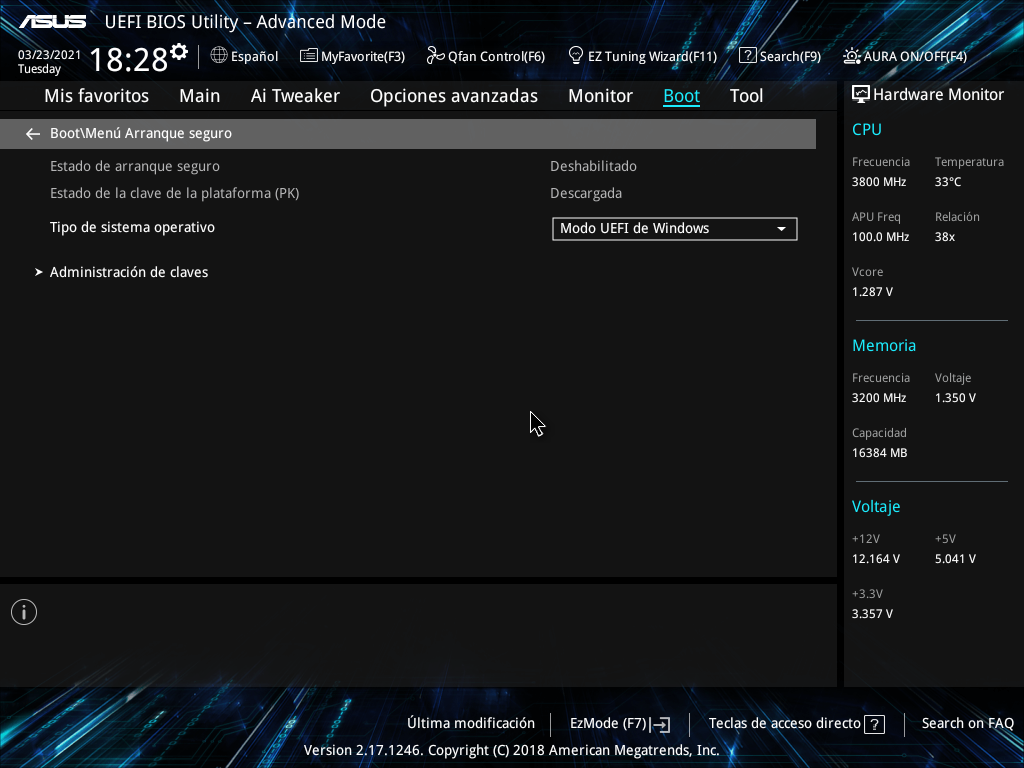Click the Voltaje heading
The image size is (1024, 768).
tap(876, 507)
